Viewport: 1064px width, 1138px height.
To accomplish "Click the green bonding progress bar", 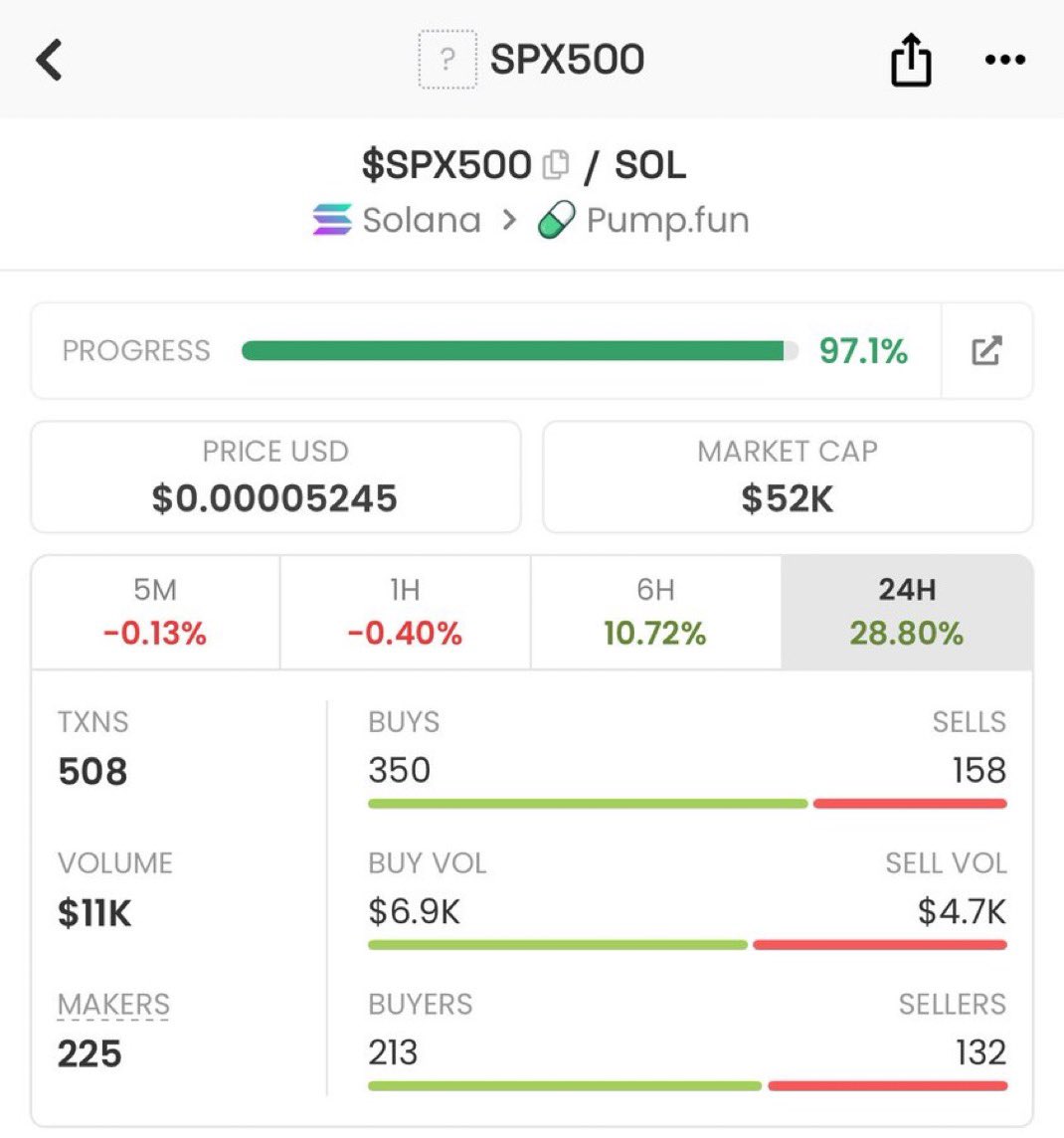I will (x=519, y=351).
